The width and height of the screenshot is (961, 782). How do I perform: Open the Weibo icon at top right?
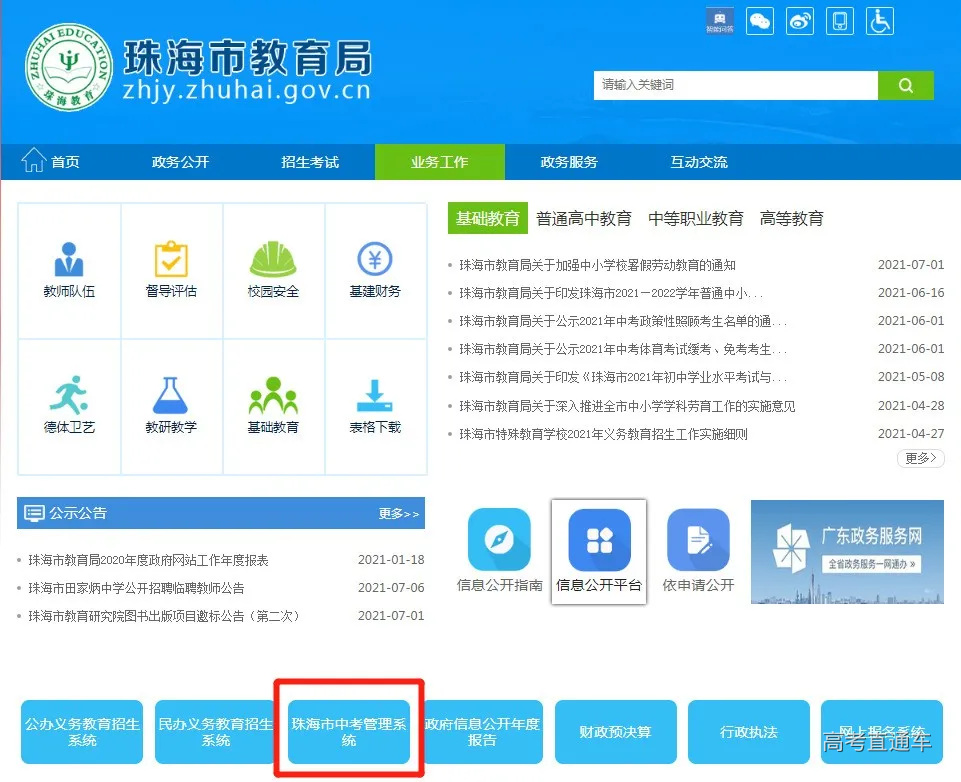799,20
